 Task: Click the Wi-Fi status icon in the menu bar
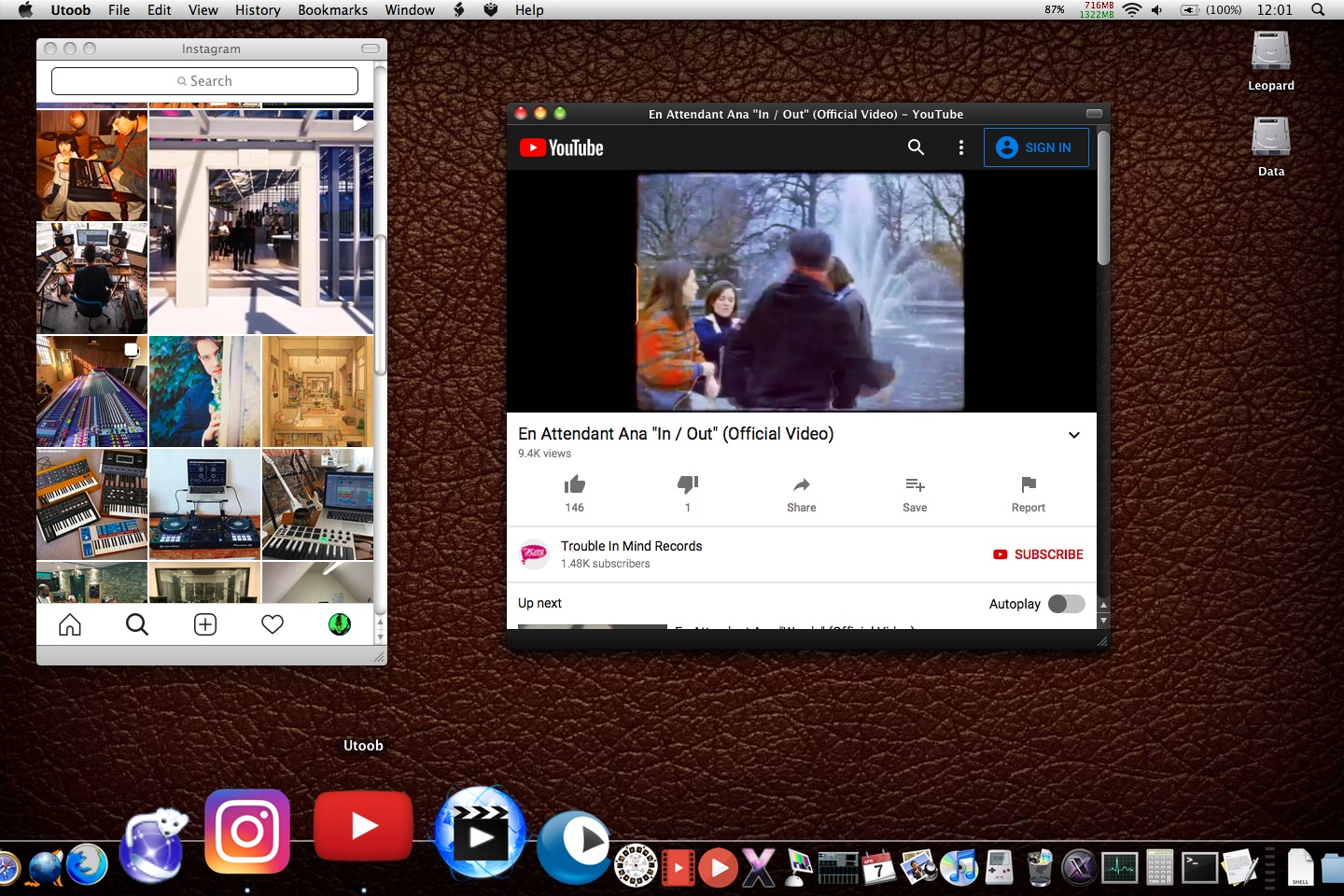(x=1132, y=10)
